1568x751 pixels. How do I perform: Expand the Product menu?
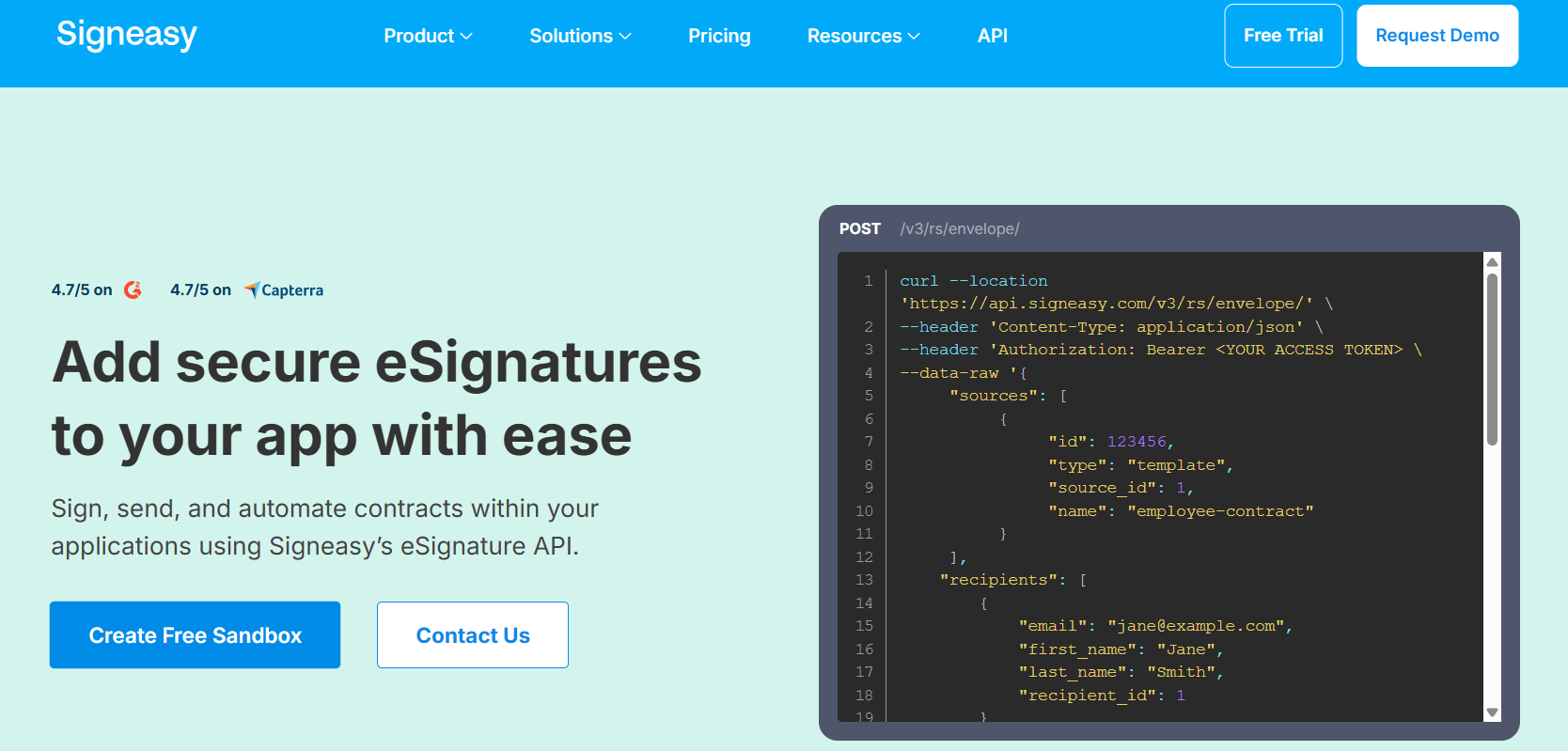pyautogui.click(x=428, y=36)
